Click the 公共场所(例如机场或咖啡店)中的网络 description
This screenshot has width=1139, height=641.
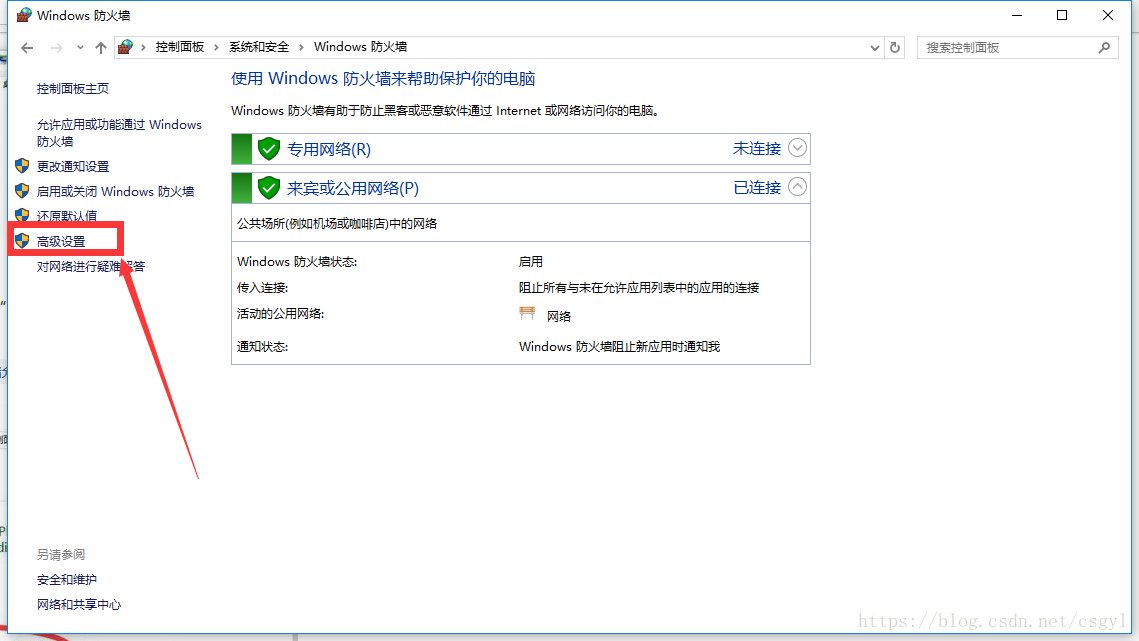pos(337,224)
